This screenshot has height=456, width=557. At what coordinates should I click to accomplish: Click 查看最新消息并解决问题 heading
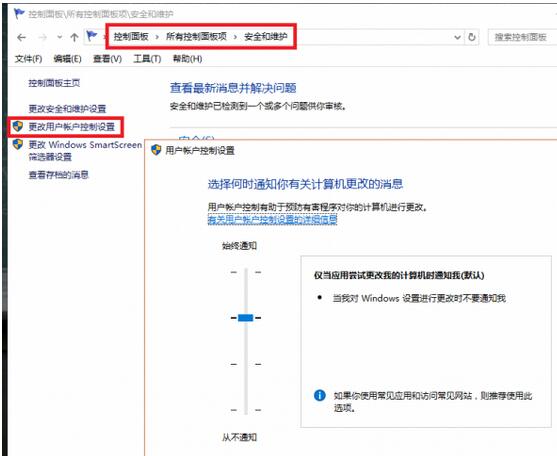(x=233, y=88)
